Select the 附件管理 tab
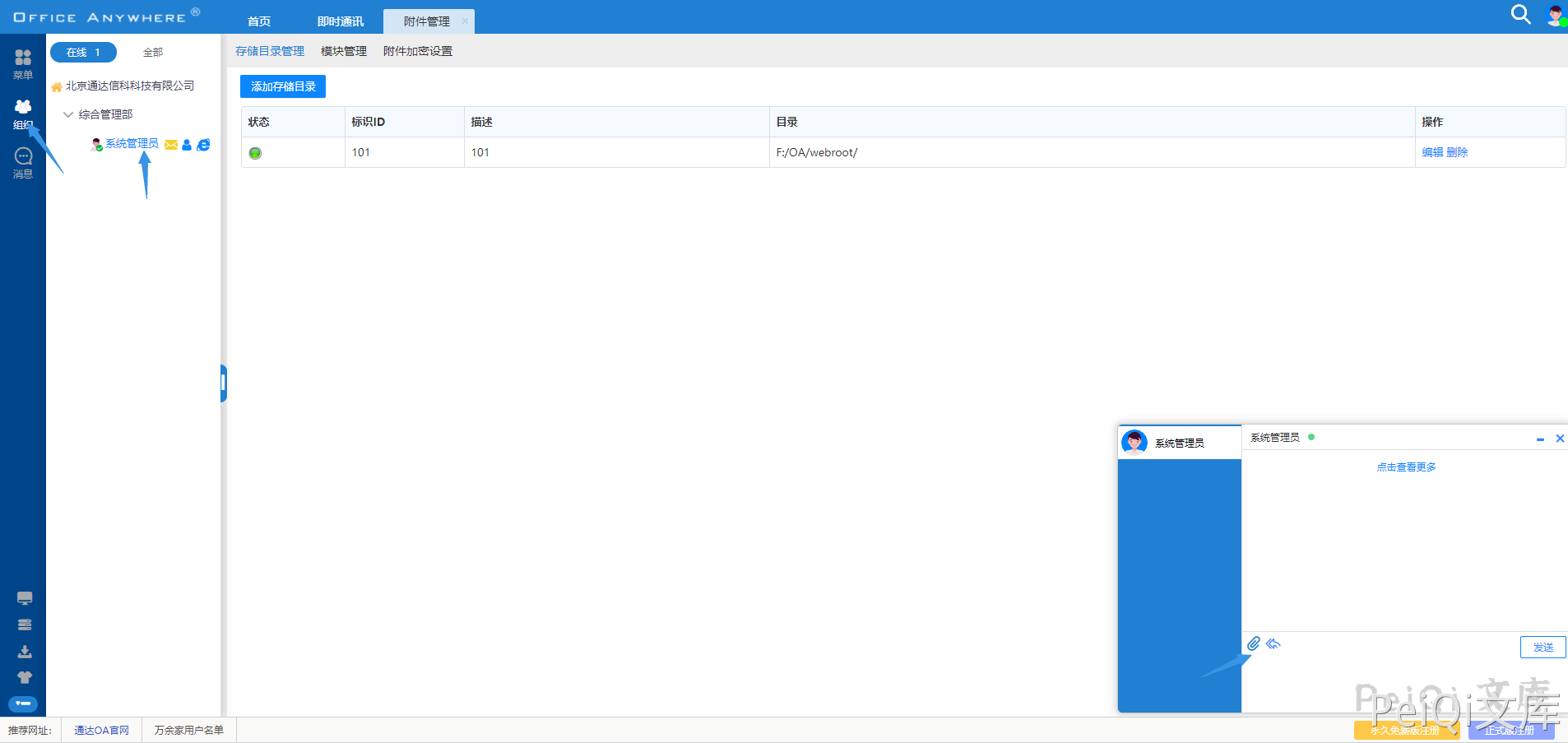Screen dimensions: 1568x743 (x=427, y=21)
